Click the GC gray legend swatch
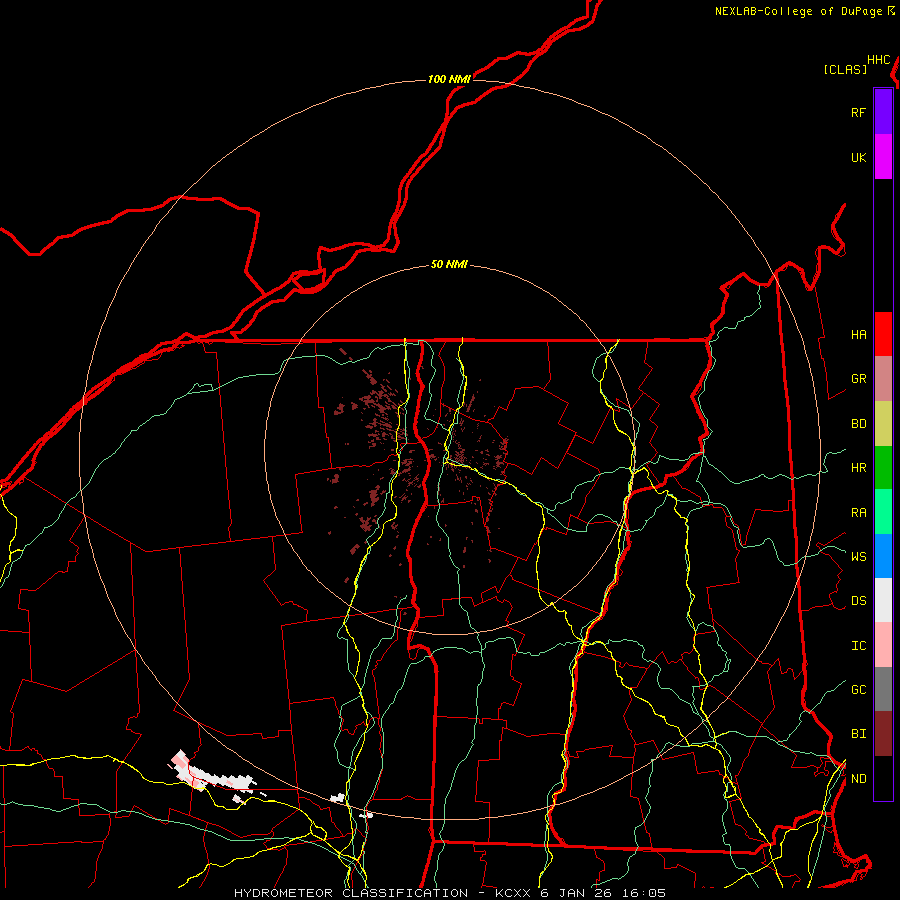The height and width of the screenshot is (900, 900). (x=883, y=689)
